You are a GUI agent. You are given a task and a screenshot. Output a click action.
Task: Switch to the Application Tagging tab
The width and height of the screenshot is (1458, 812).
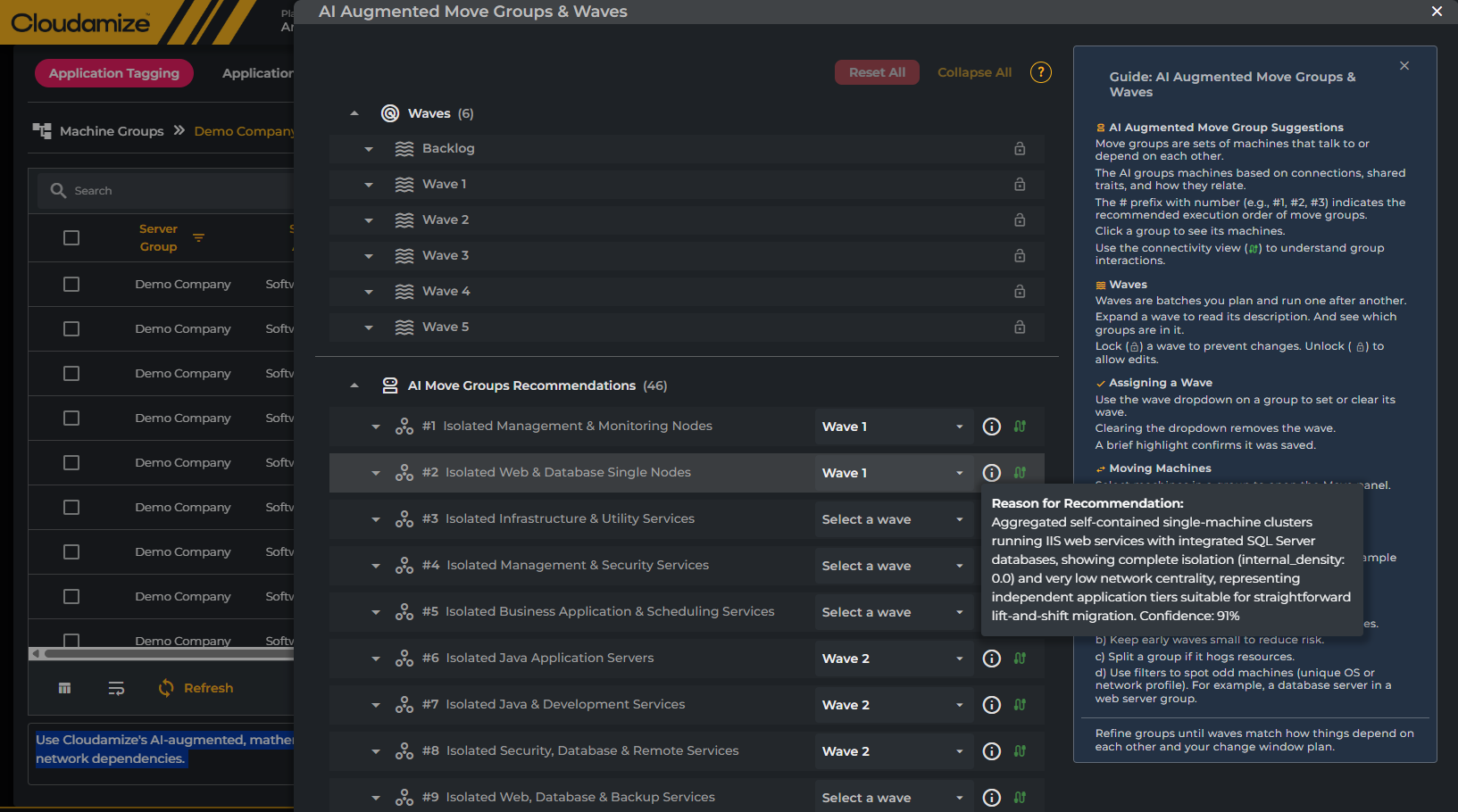point(113,73)
